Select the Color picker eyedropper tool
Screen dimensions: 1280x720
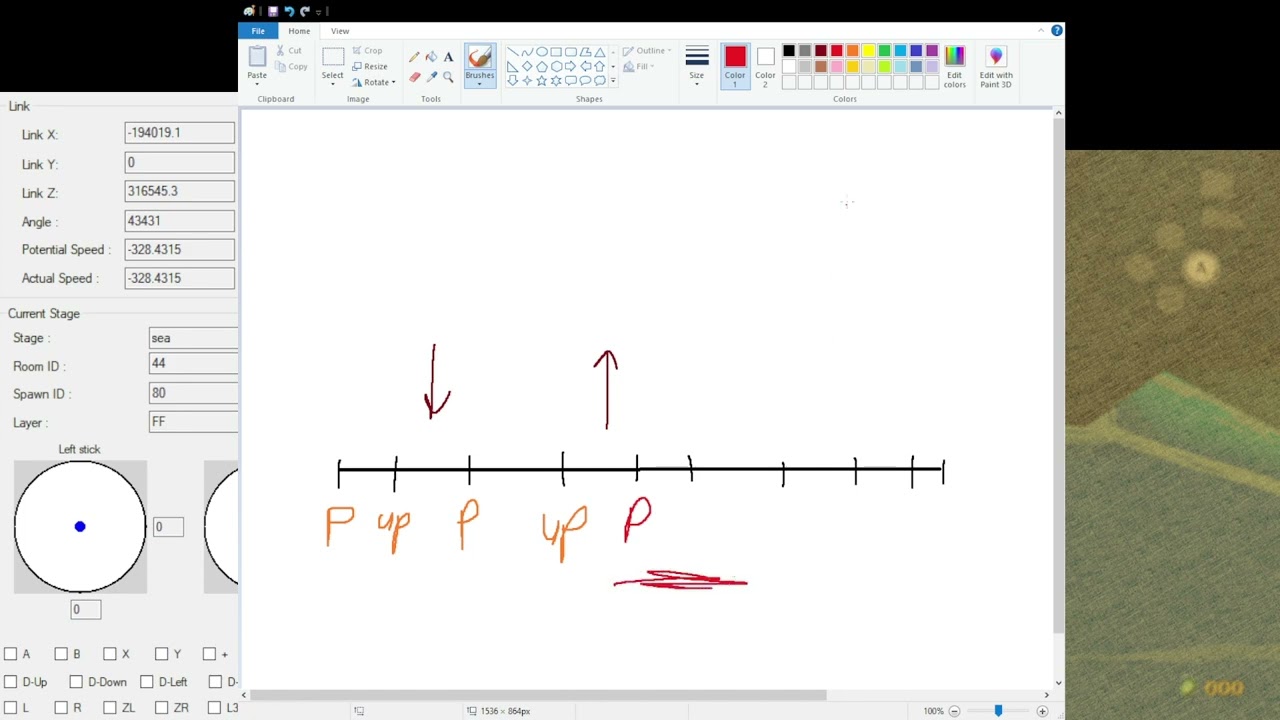[x=431, y=77]
